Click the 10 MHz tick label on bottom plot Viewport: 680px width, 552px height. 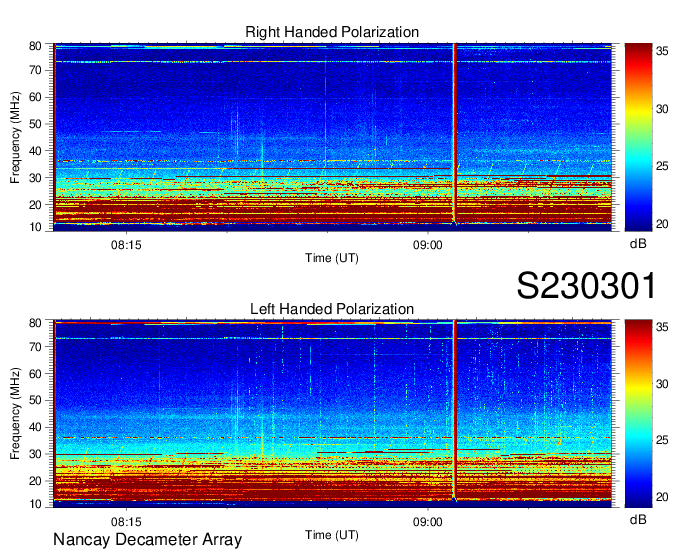[x=36, y=504]
